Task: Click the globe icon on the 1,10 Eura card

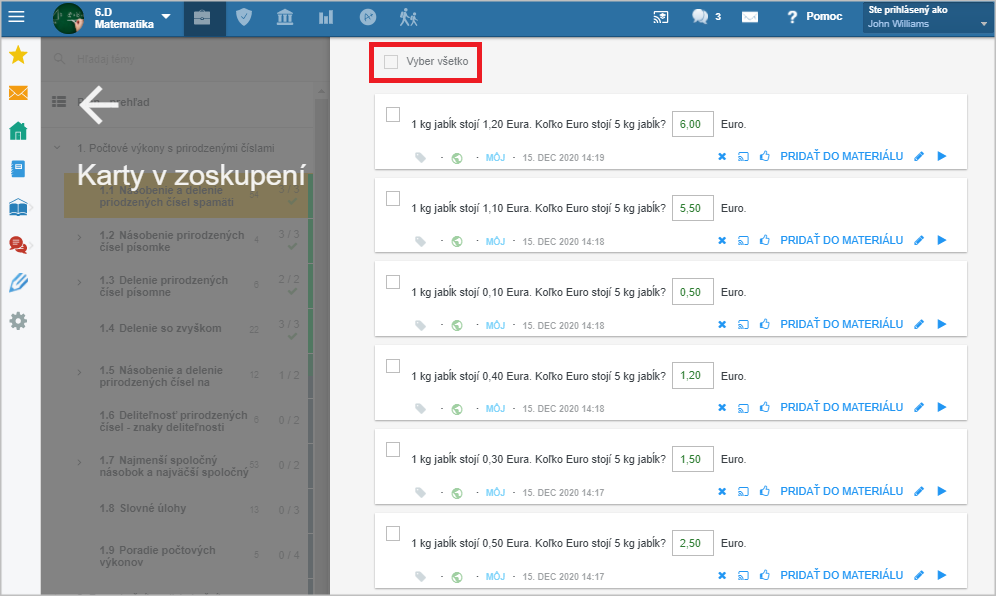Action: pos(457,241)
